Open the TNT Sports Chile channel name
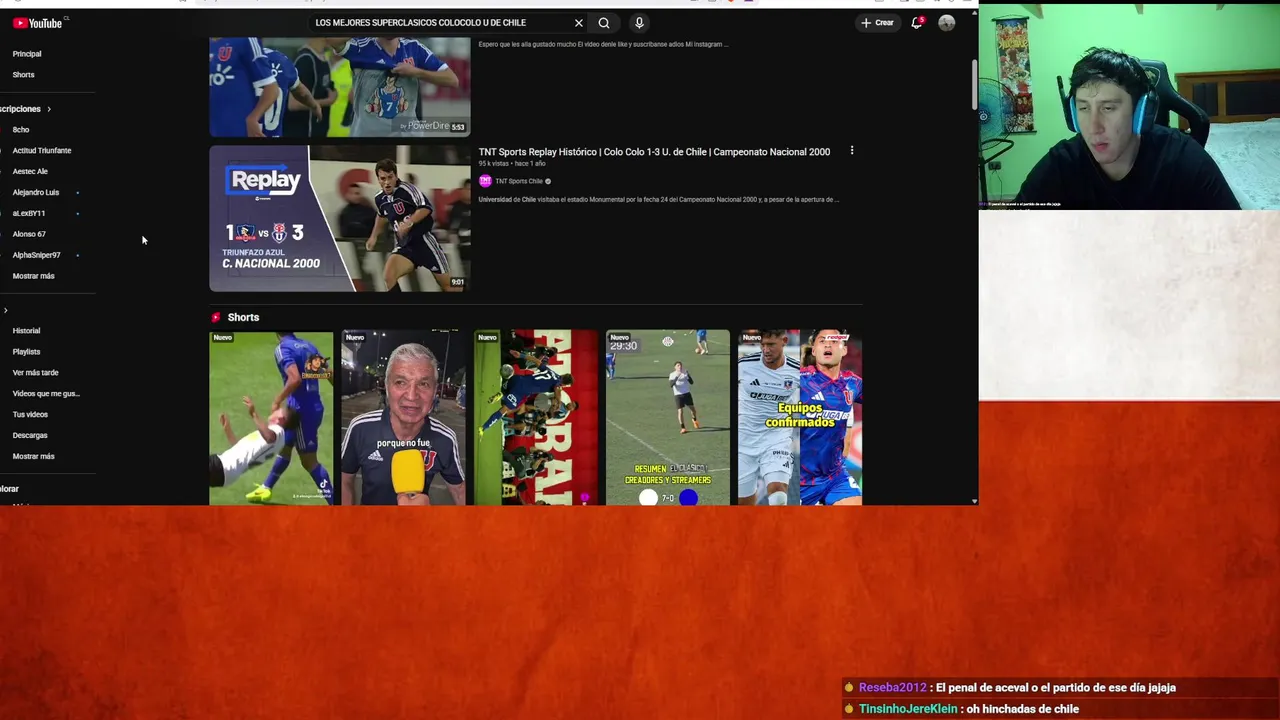Screen dimensions: 1280x720 519,181
